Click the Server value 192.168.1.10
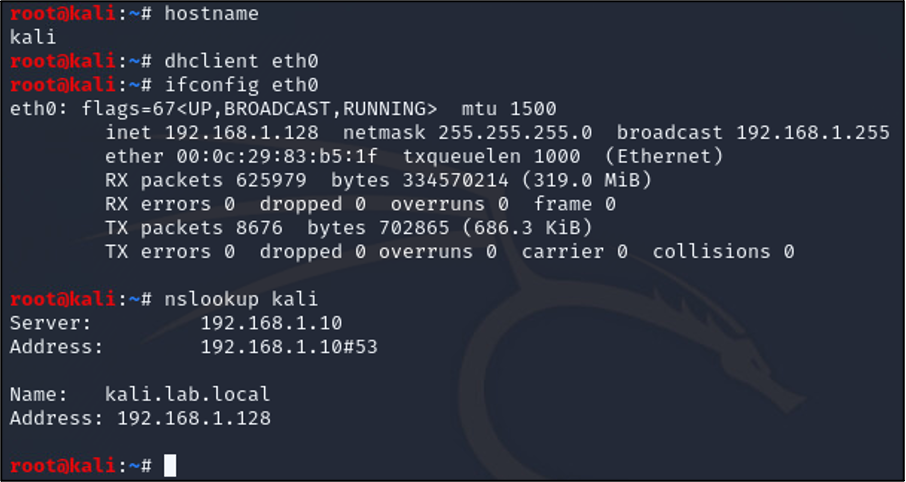This screenshot has height=482, width=906. pos(271,323)
